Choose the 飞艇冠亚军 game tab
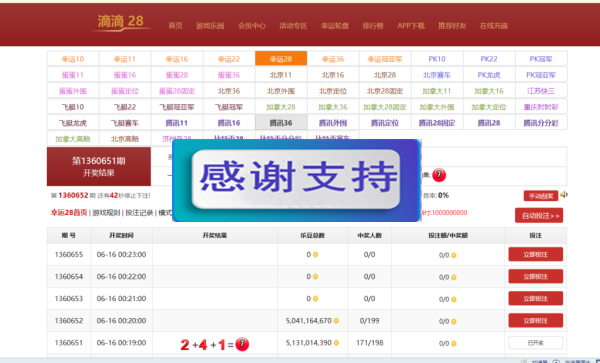Viewport: 600px width, 363px height. (x=177, y=107)
